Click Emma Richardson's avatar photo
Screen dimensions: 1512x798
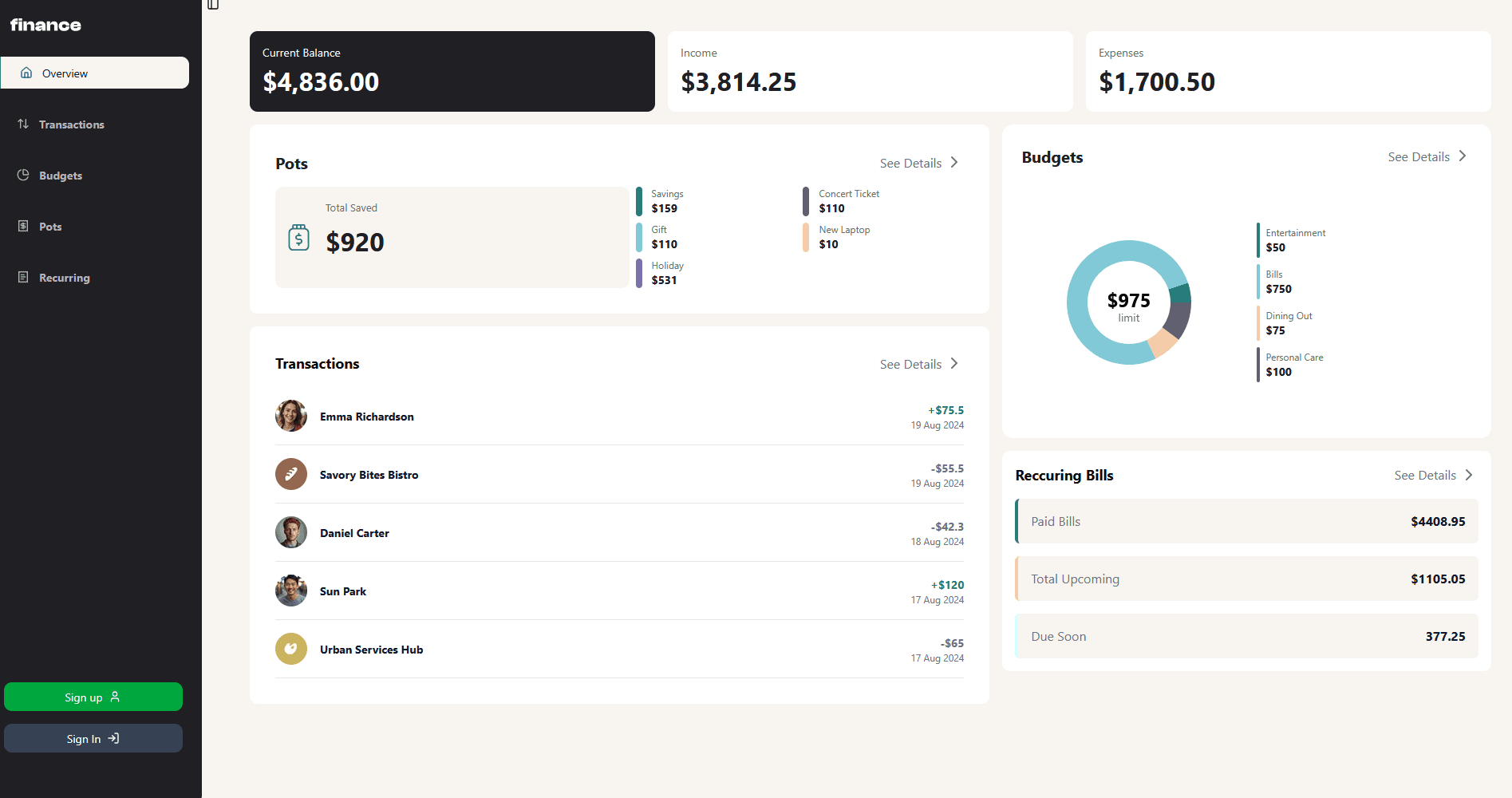coord(291,416)
